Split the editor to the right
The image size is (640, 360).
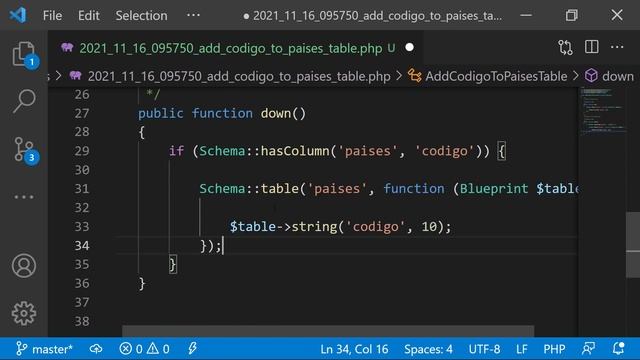(591, 47)
